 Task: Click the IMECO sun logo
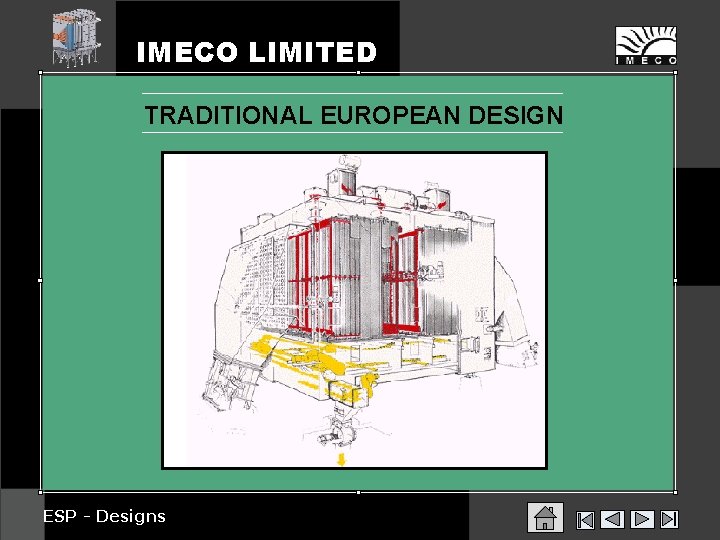[646, 45]
